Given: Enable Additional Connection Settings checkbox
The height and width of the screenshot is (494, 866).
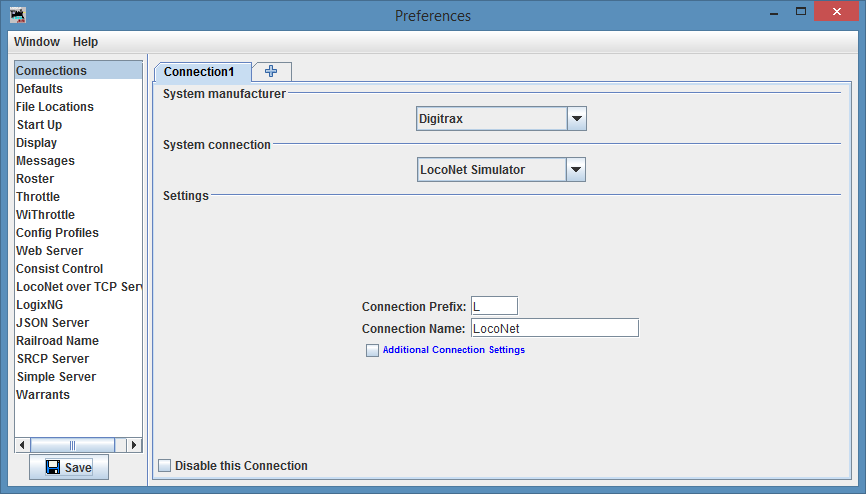Looking at the screenshot, I should click(372, 350).
